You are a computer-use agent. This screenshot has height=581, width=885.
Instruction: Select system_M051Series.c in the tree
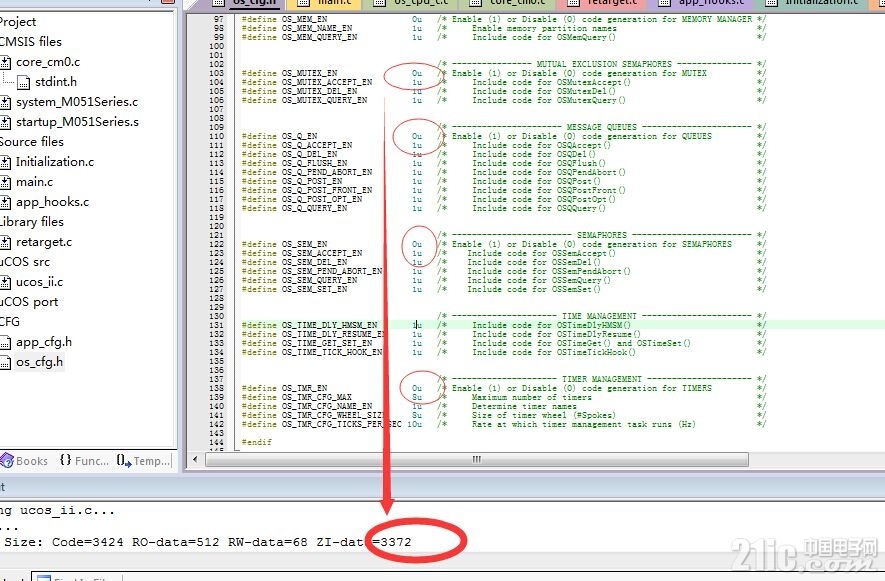pyautogui.click(x=77, y=102)
